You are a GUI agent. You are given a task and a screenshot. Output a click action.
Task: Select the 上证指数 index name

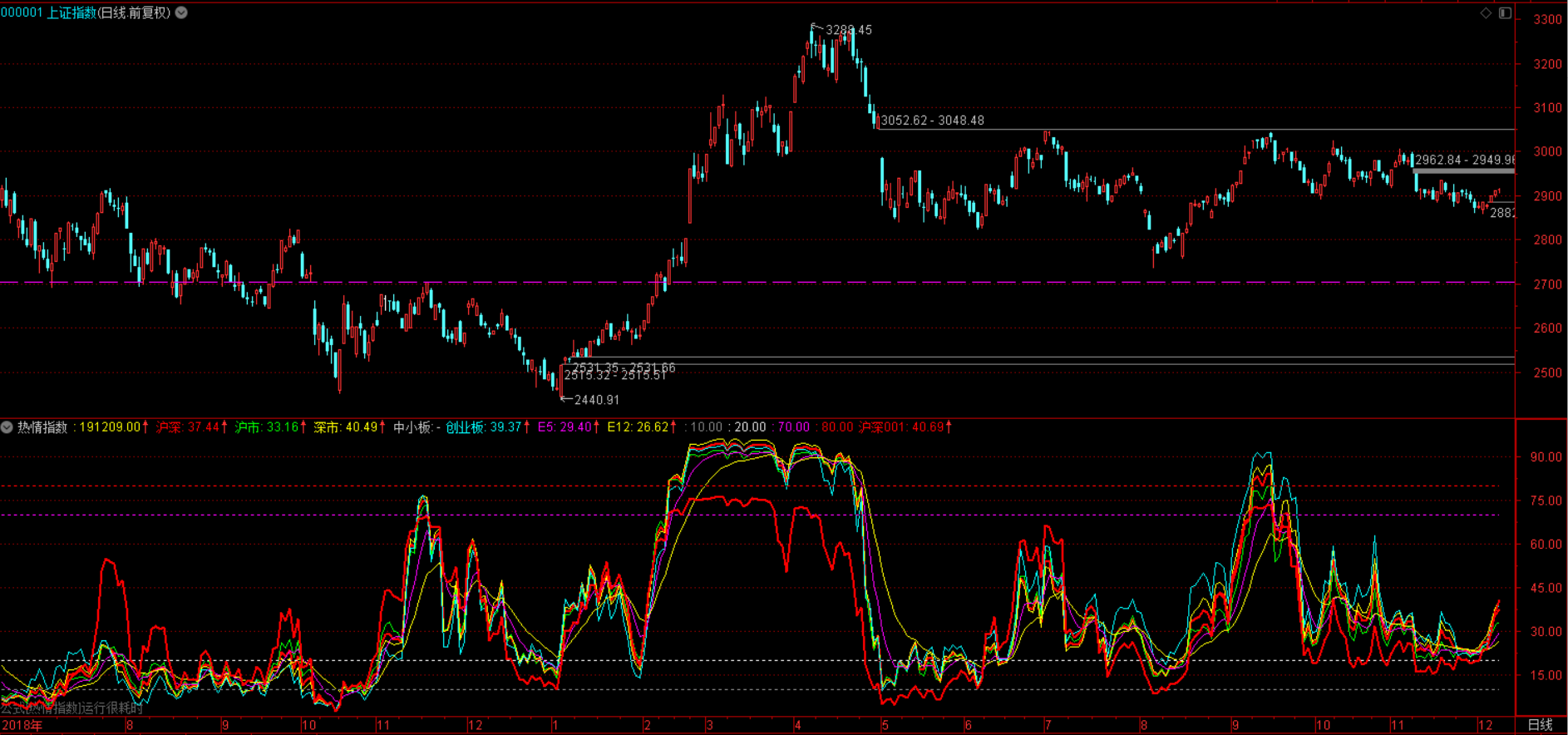tap(71, 12)
